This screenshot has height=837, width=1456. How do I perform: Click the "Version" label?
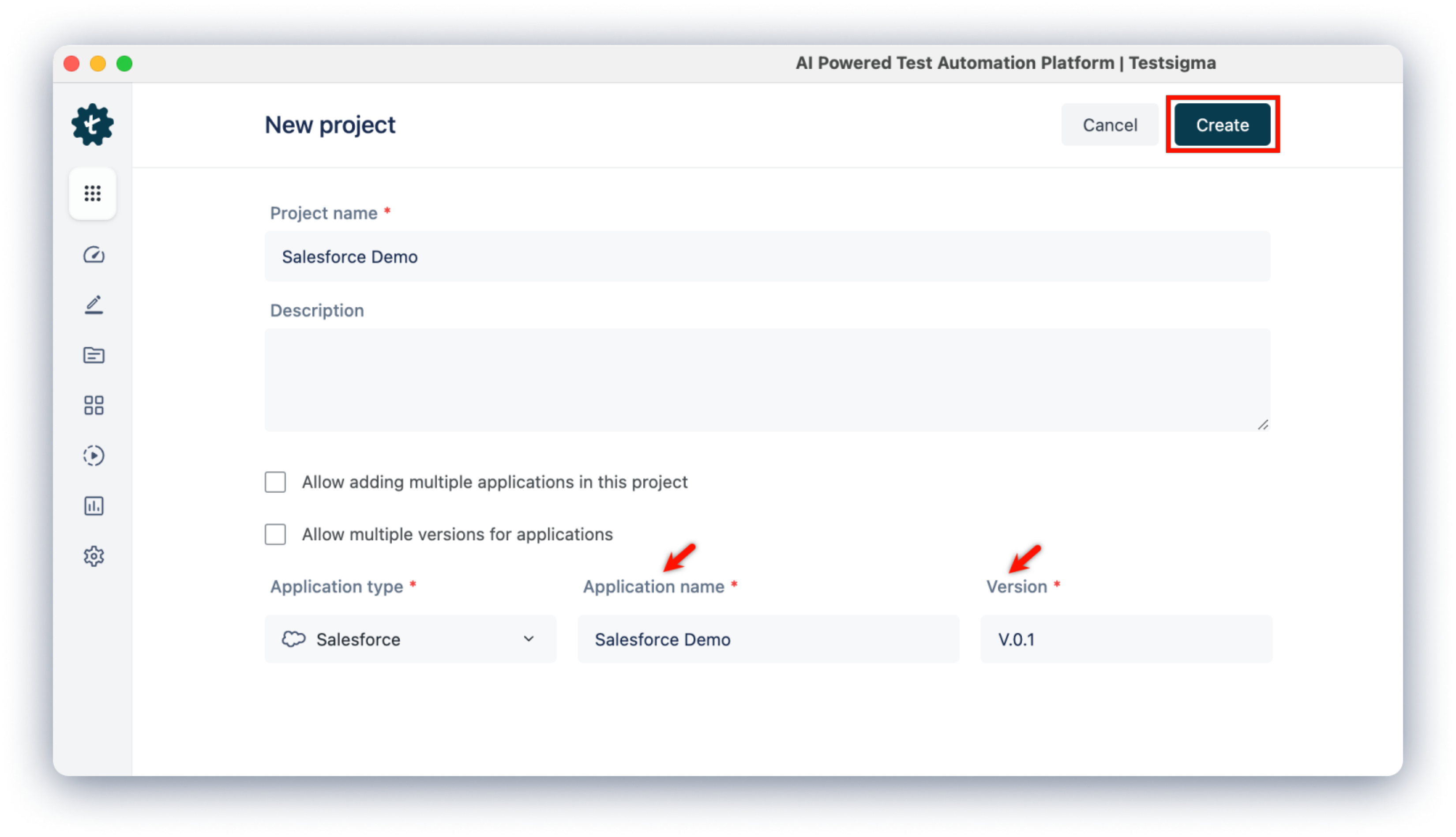[1017, 586]
